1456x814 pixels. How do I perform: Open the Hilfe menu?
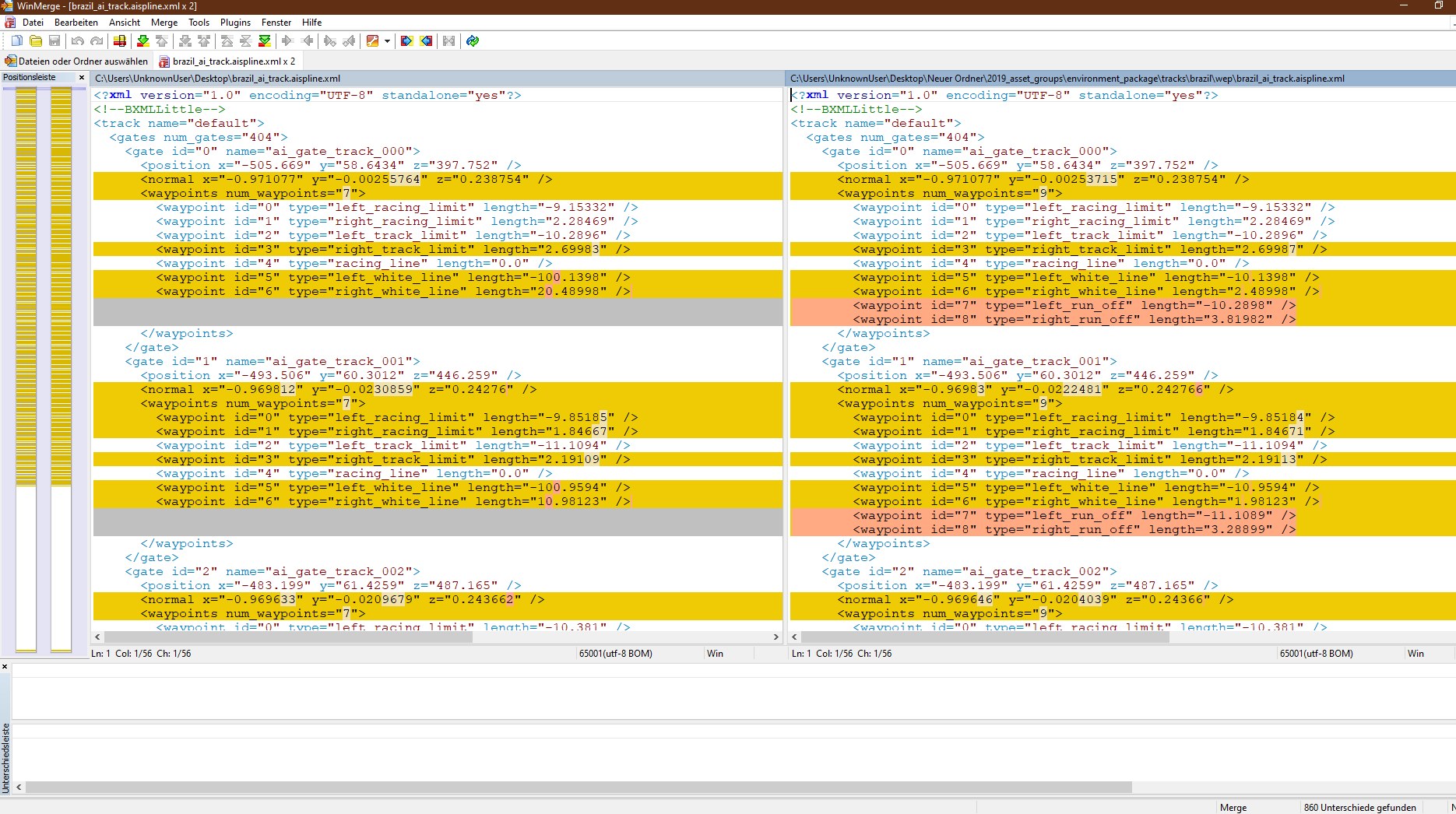pos(312,23)
